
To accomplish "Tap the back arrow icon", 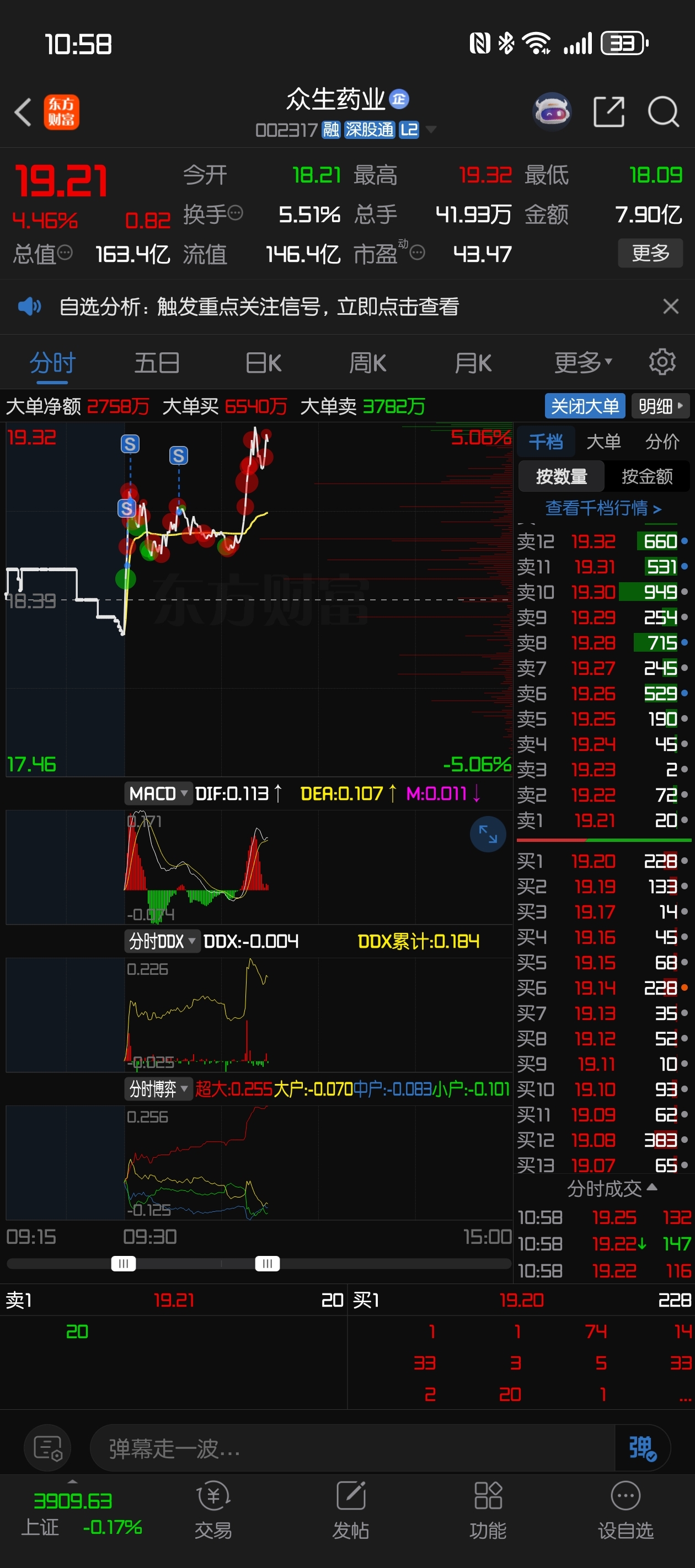I will [x=23, y=112].
